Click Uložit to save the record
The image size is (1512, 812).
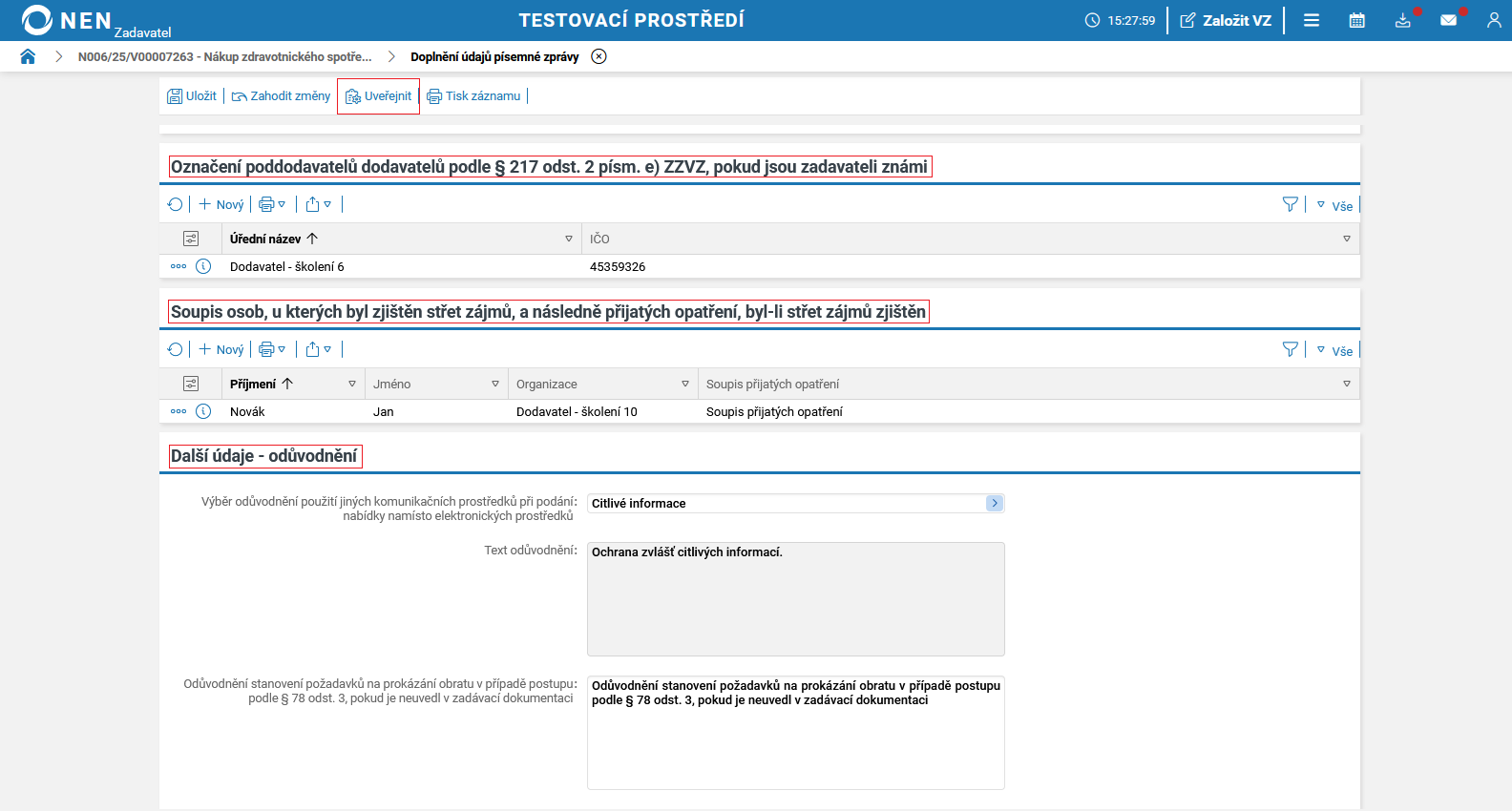(x=192, y=96)
